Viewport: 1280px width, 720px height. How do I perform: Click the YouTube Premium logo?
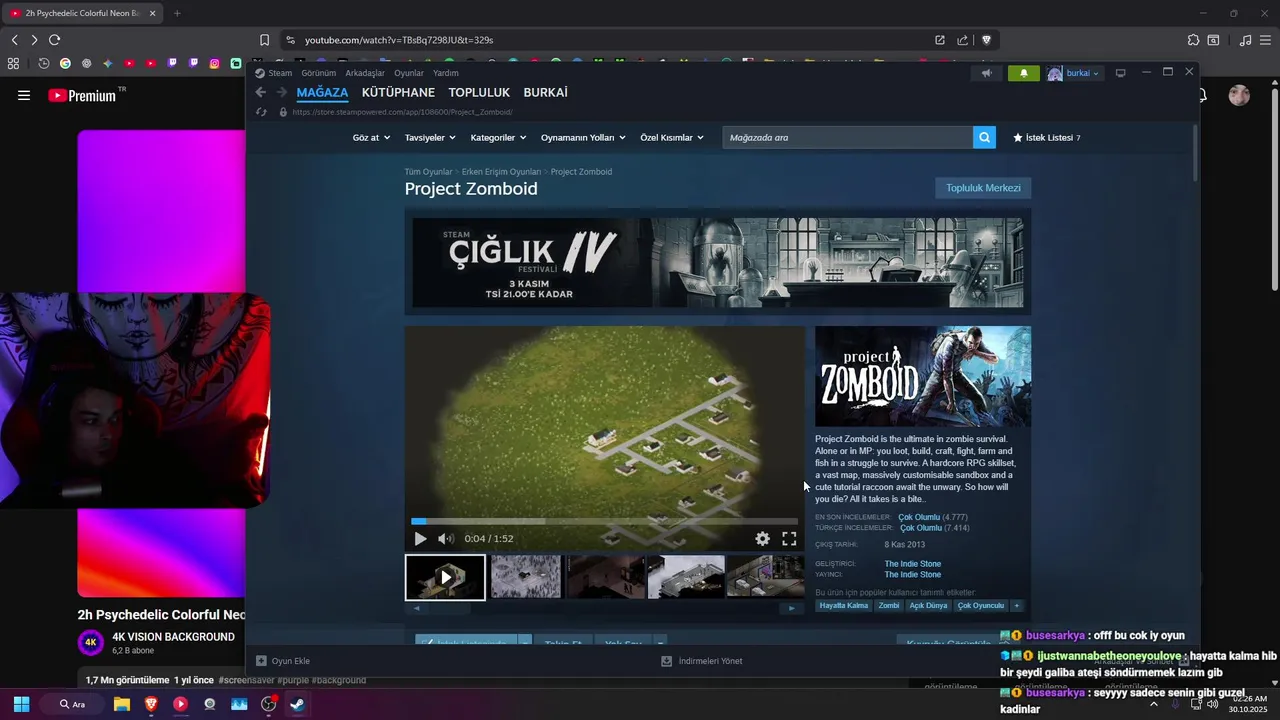[x=84, y=96]
